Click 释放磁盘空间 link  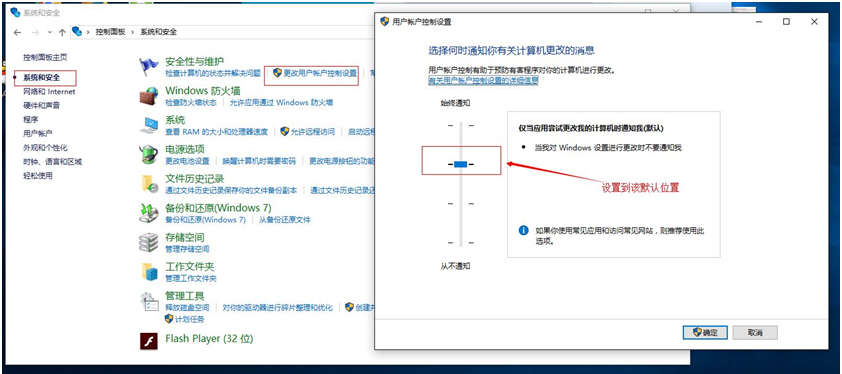click(x=187, y=307)
